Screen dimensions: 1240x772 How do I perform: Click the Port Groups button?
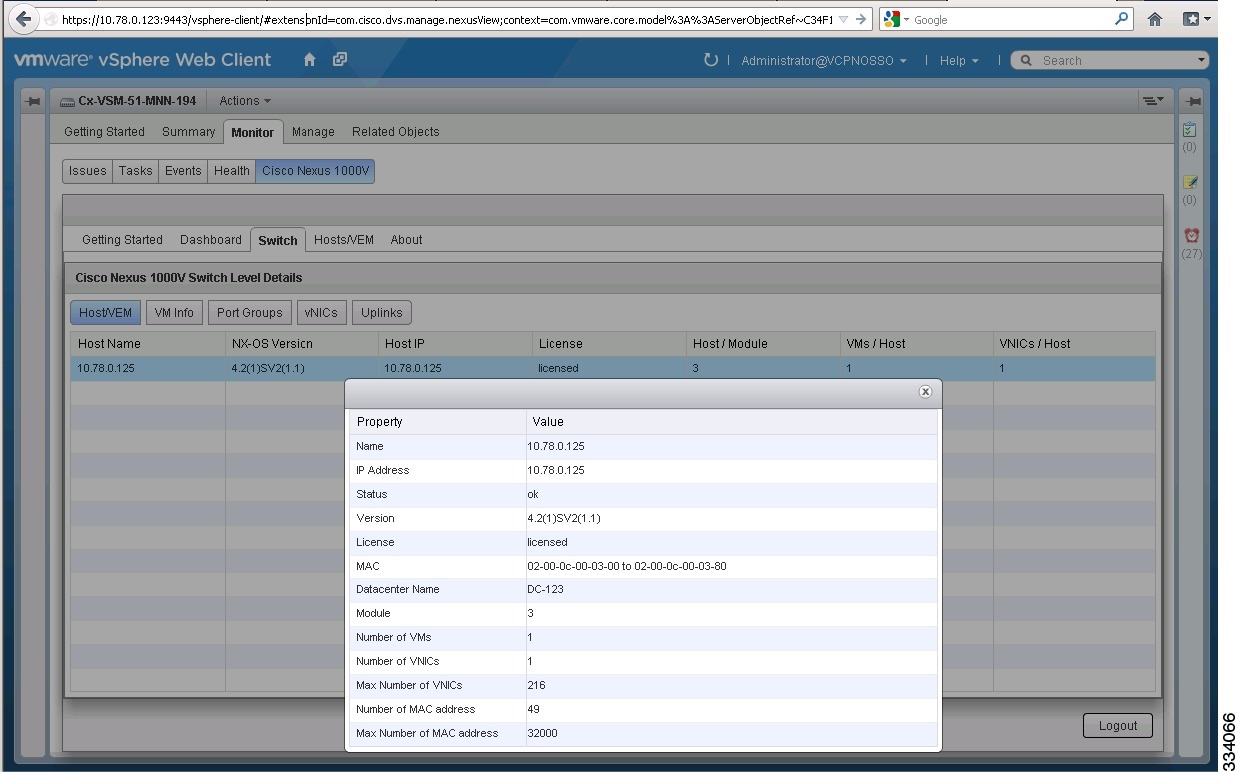[249, 312]
